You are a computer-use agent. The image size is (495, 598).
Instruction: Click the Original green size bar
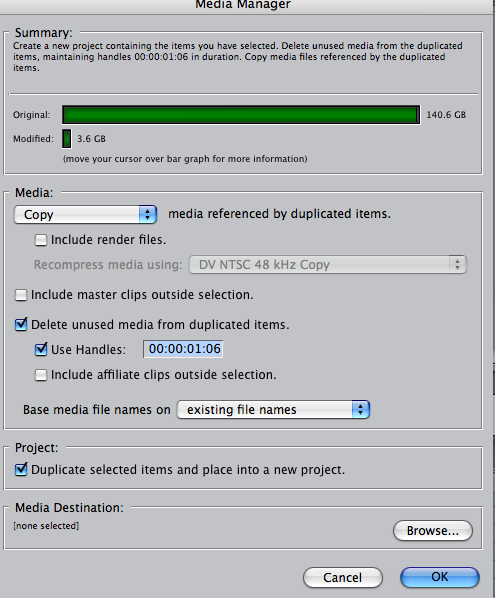tap(241, 115)
